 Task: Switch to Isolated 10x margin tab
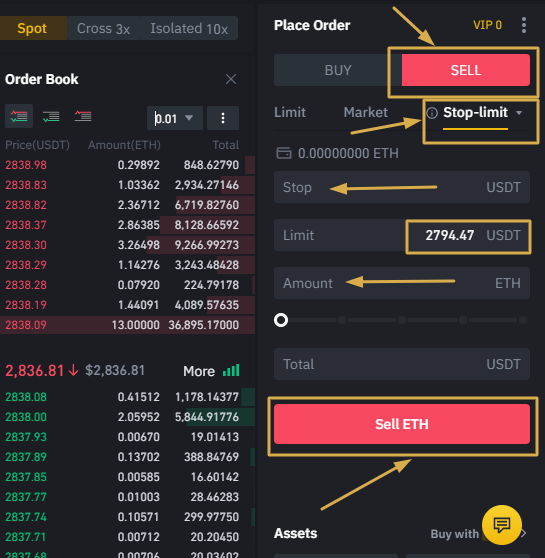coord(189,28)
